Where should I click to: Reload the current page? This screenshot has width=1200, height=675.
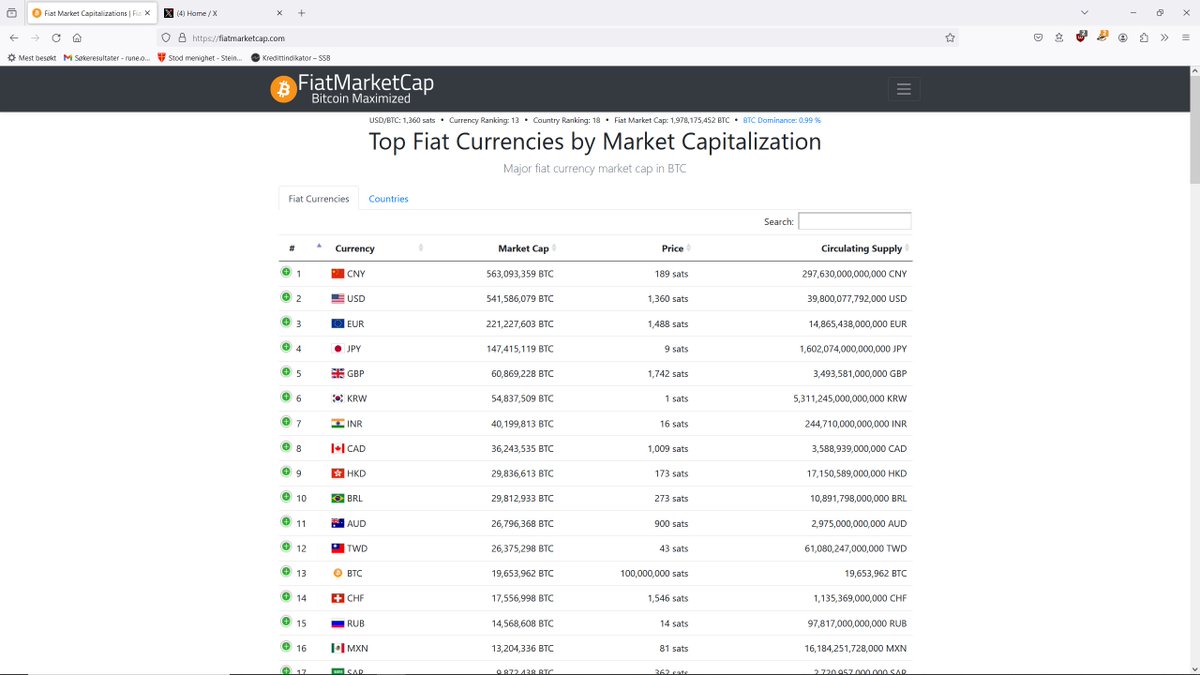pyautogui.click(x=56, y=38)
